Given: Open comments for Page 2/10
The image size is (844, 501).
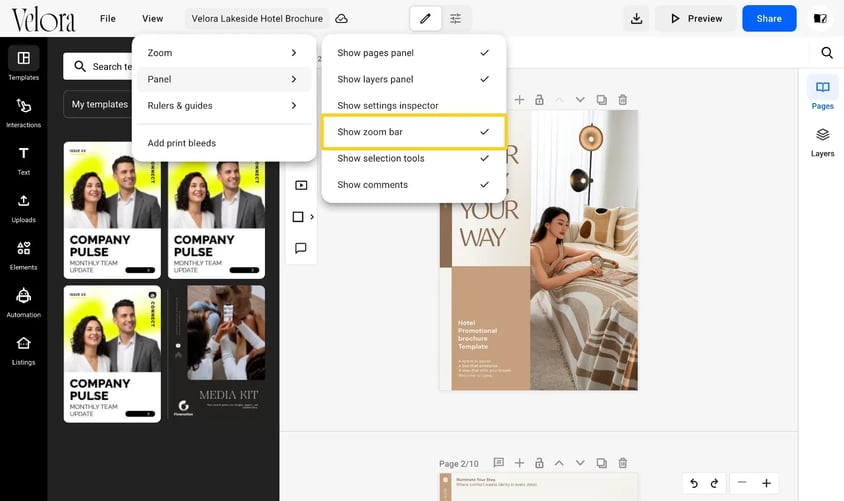Looking at the screenshot, I should [499, 463].
